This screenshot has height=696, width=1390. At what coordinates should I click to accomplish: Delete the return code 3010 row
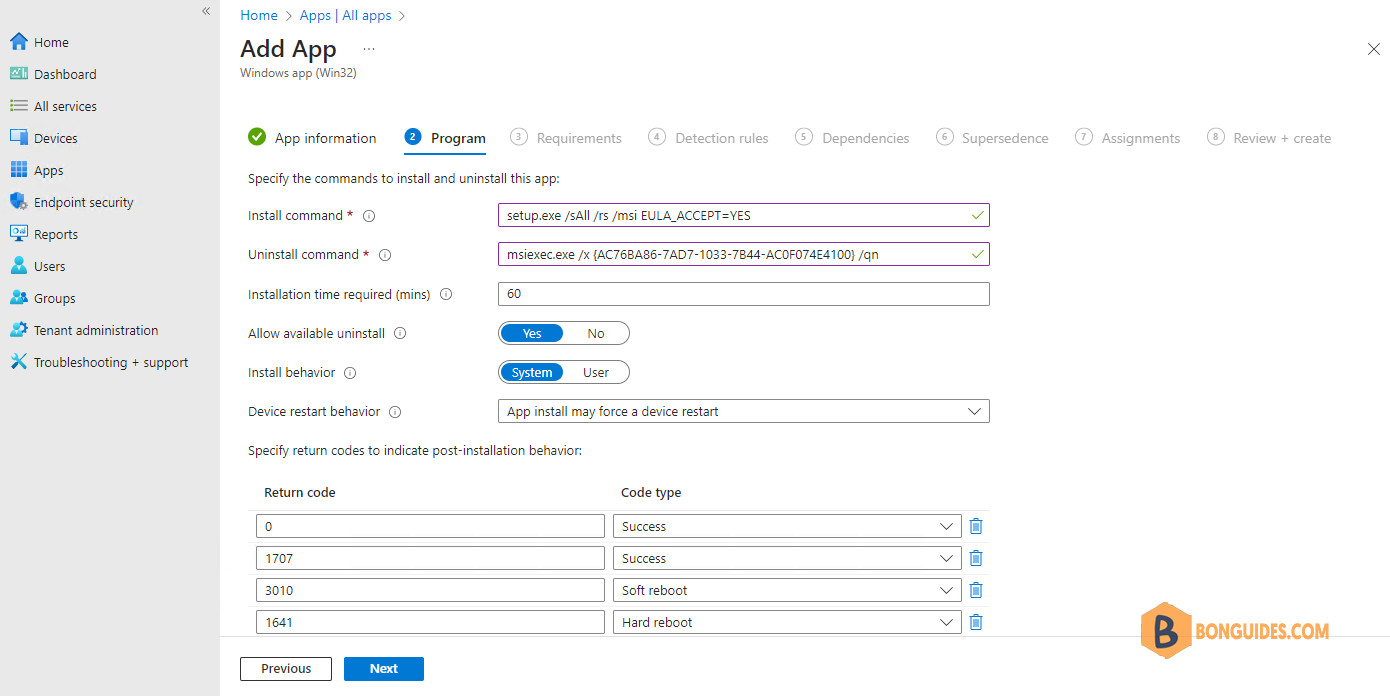click(x=976, y=590)
